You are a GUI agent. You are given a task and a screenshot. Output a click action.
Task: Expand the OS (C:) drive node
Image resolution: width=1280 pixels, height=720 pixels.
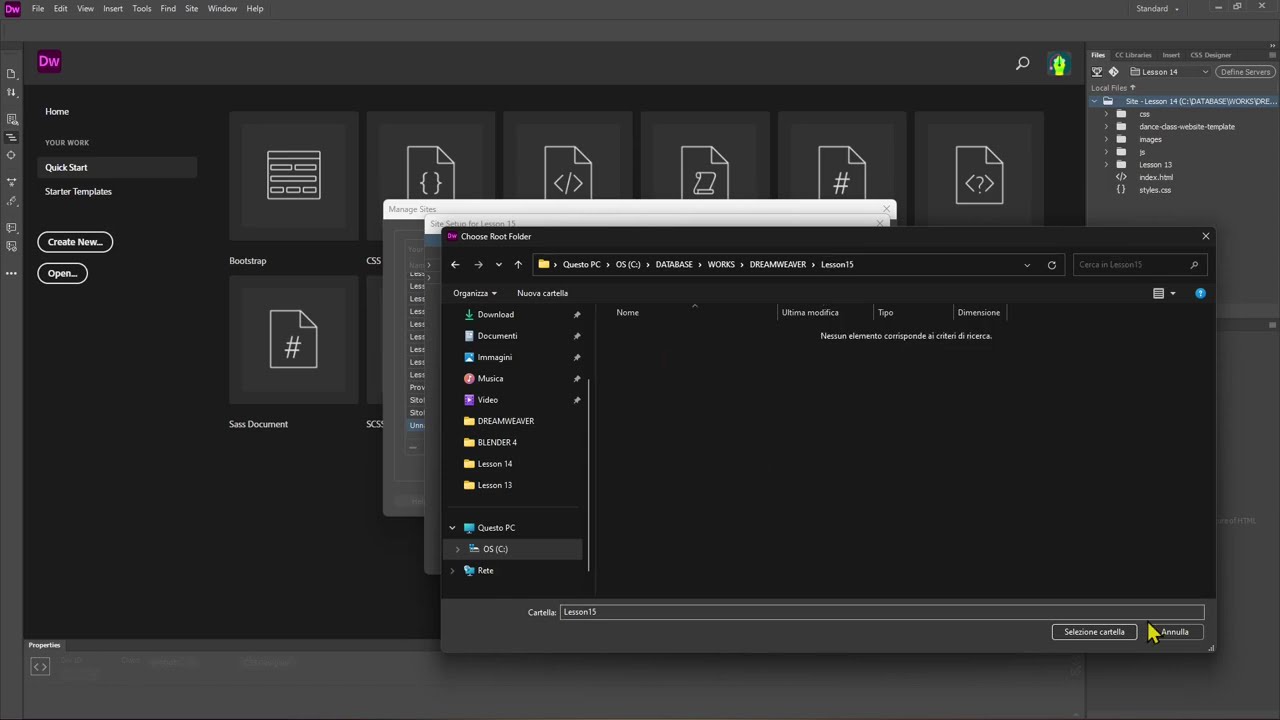(x=458, y=549)
